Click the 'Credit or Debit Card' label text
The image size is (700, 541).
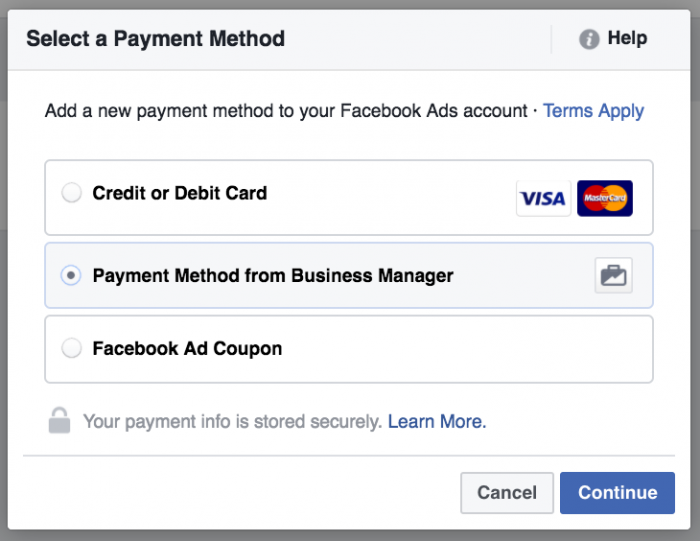coord(180,193)
